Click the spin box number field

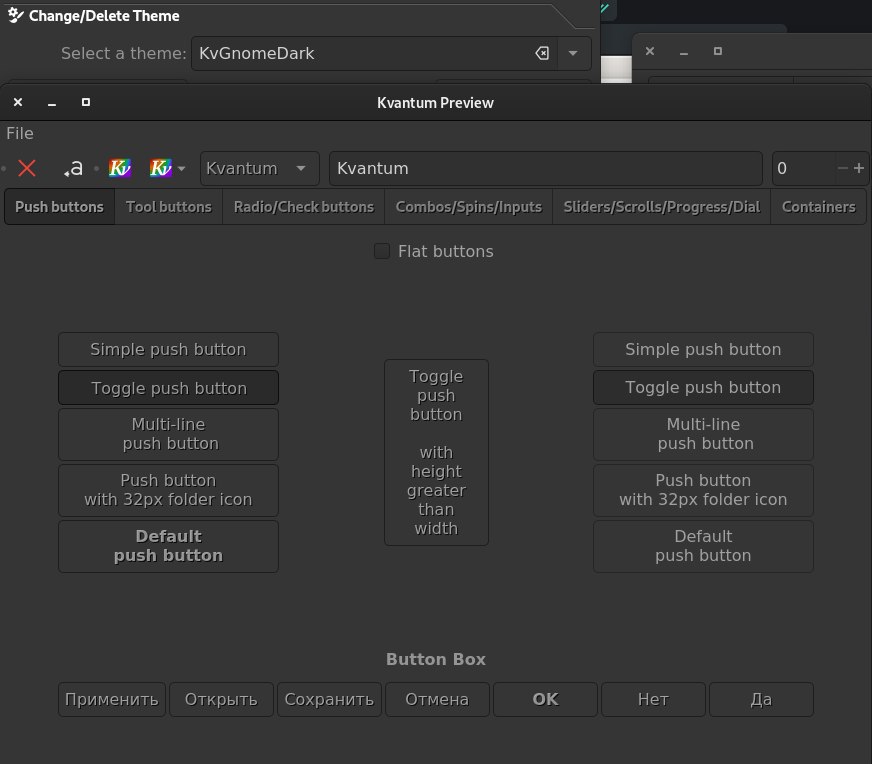[x=804, y=168]
